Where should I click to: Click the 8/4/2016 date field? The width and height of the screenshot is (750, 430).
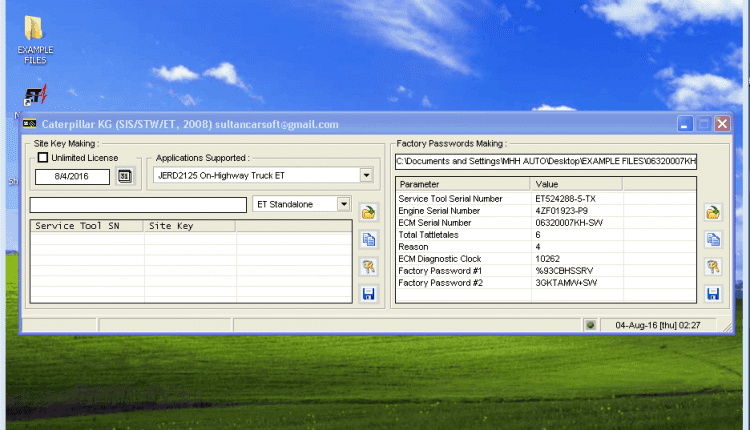click(72, 176)
